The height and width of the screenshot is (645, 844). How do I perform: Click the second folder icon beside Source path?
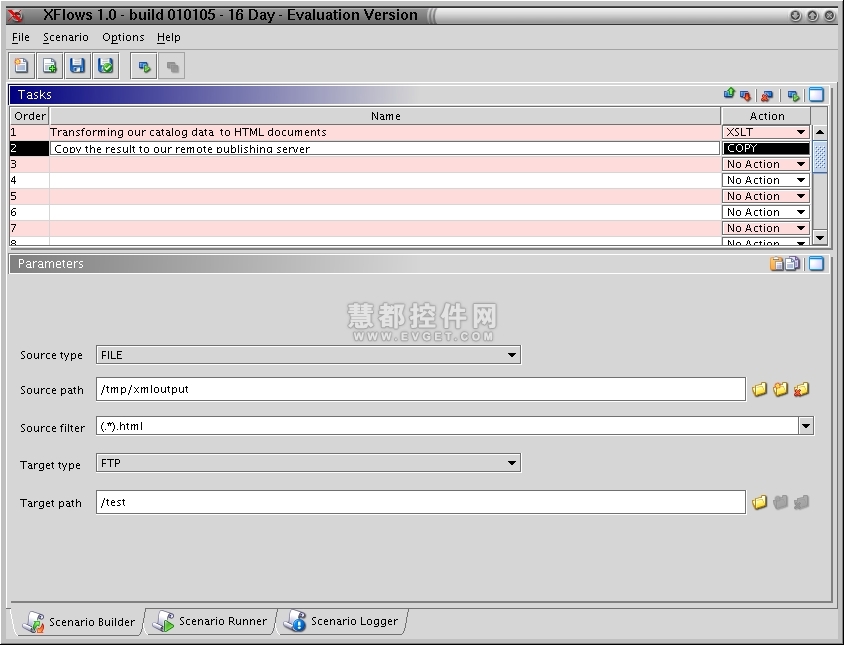coord(780,389)
